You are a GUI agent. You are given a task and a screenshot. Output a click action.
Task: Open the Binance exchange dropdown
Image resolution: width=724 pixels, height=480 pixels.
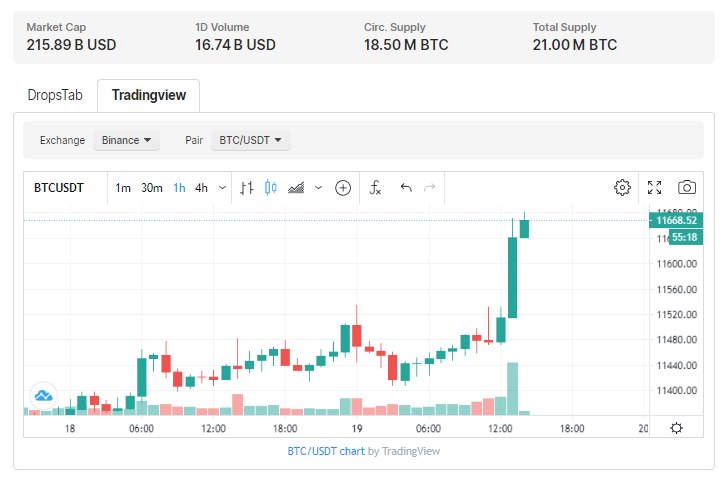(x=126, y=140)
